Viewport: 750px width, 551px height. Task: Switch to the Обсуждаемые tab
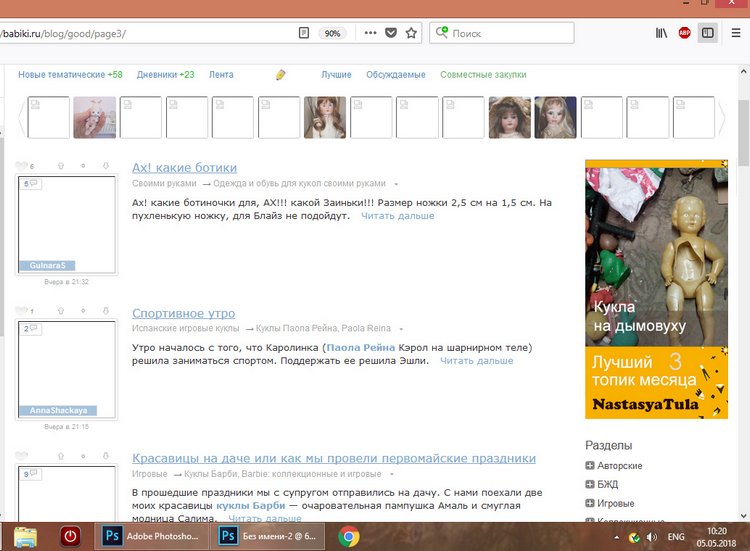395,75
